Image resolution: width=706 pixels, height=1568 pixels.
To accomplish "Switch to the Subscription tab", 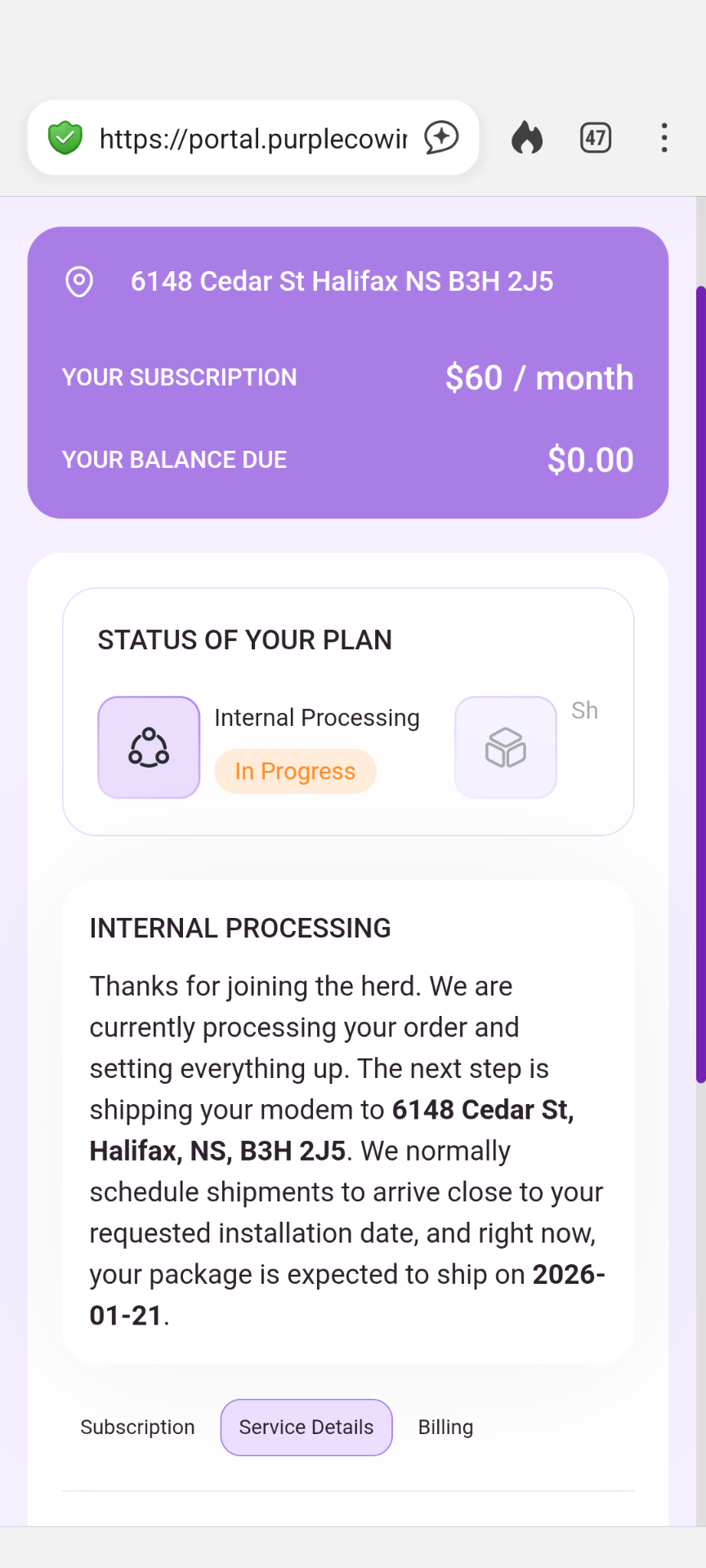I will pyautogui.click(x=137, y=1427).
